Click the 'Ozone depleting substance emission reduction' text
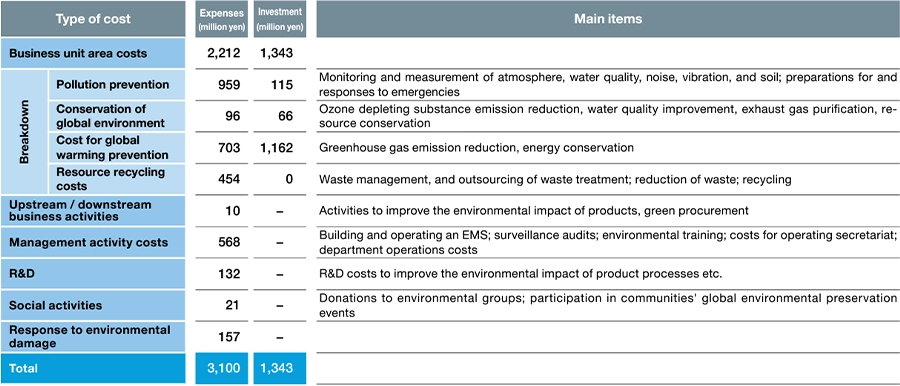900x386 pixels. pos(608,116)
